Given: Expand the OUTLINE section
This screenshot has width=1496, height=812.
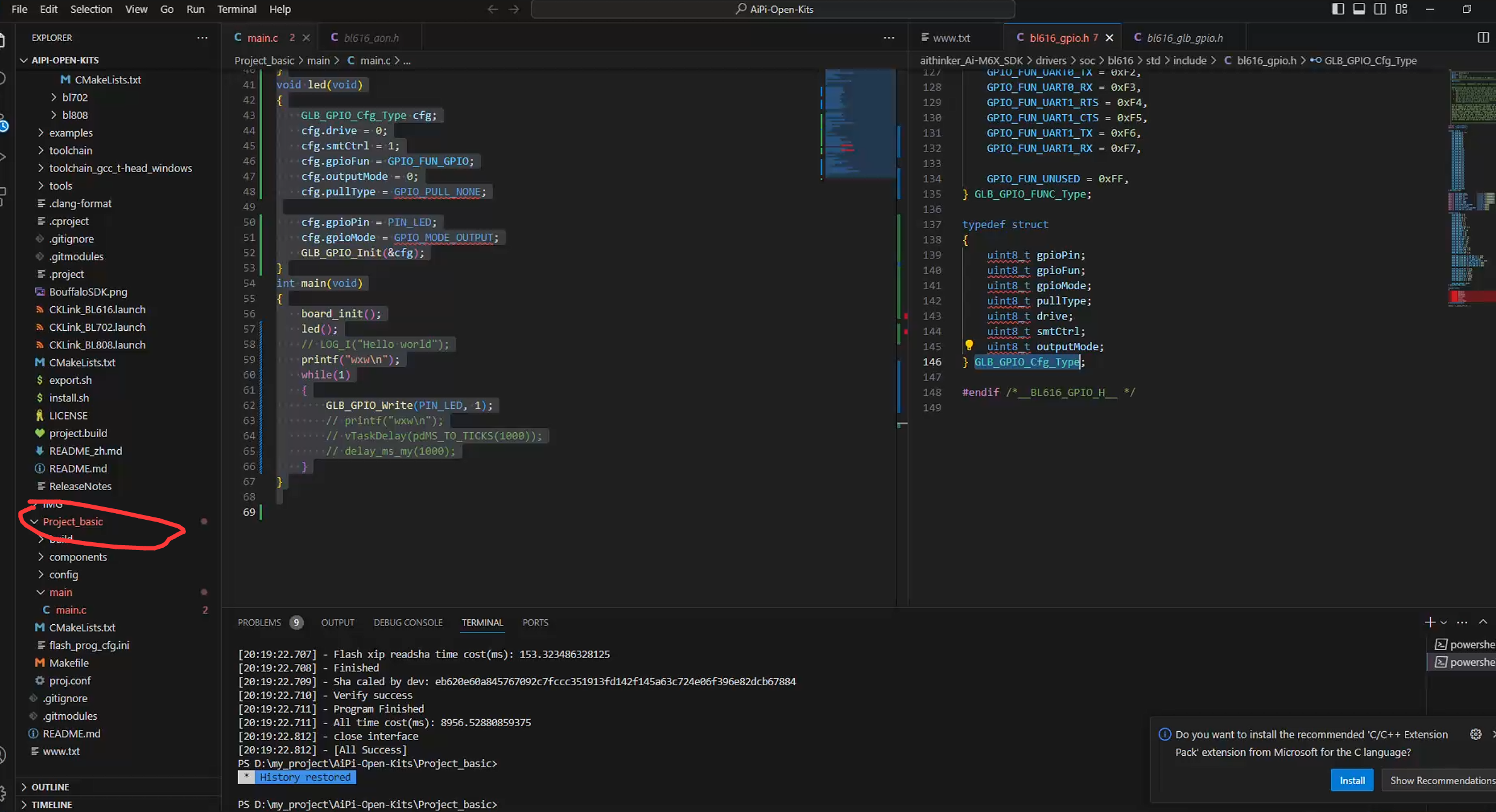Looking at the screenshot, I should click(50, 787).
